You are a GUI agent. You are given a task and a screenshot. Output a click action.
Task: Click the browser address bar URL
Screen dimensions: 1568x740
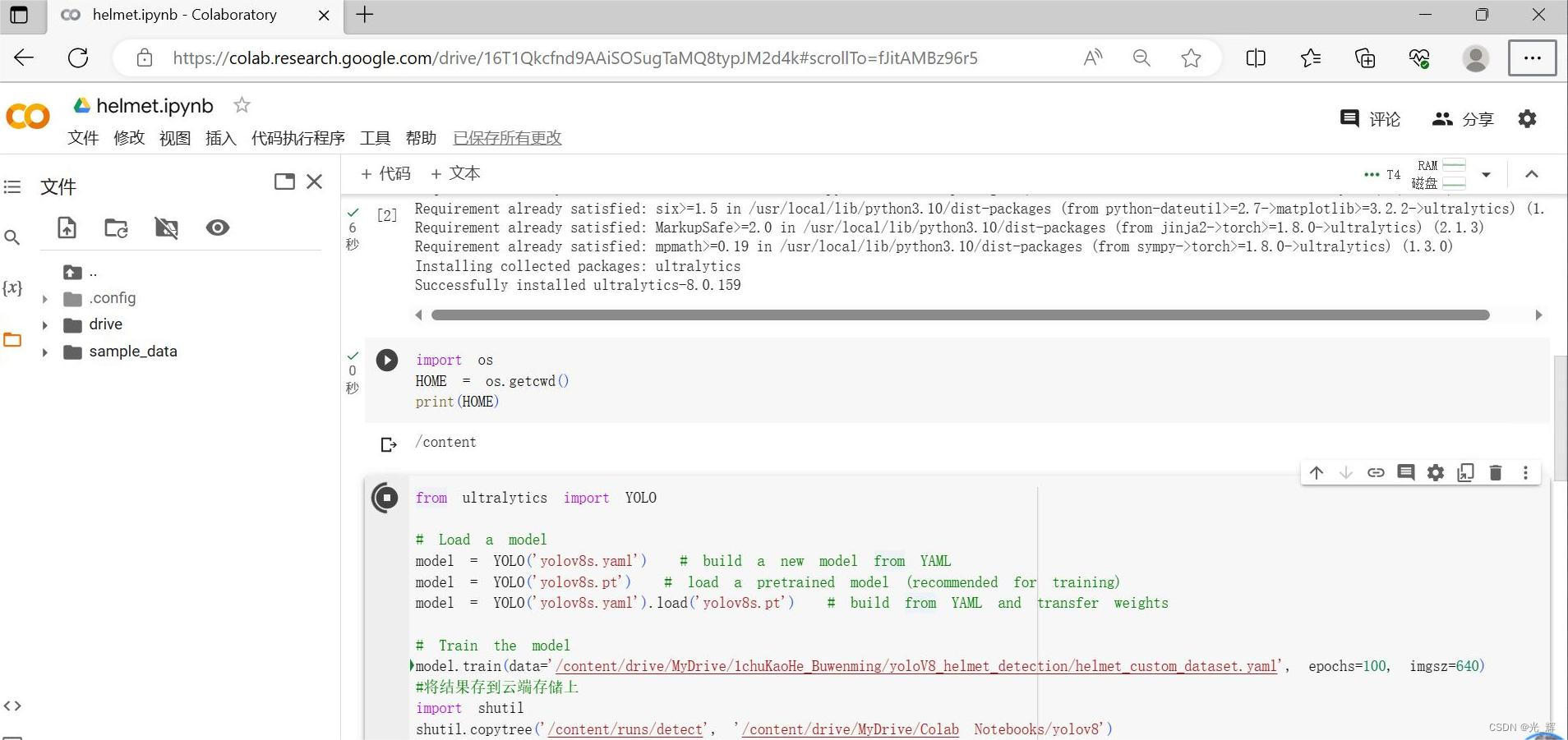click(x=574, y=58)
